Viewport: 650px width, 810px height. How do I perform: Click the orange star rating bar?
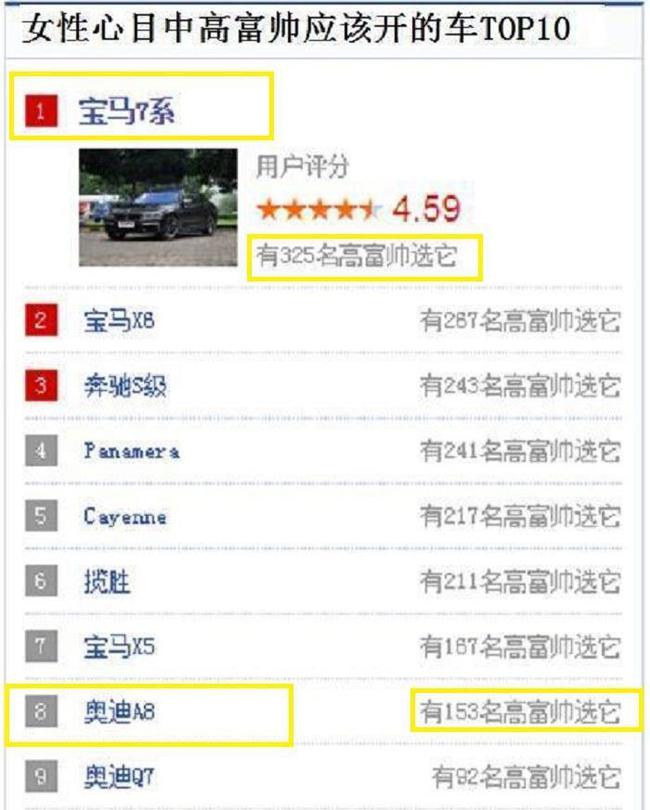point(319,210)
